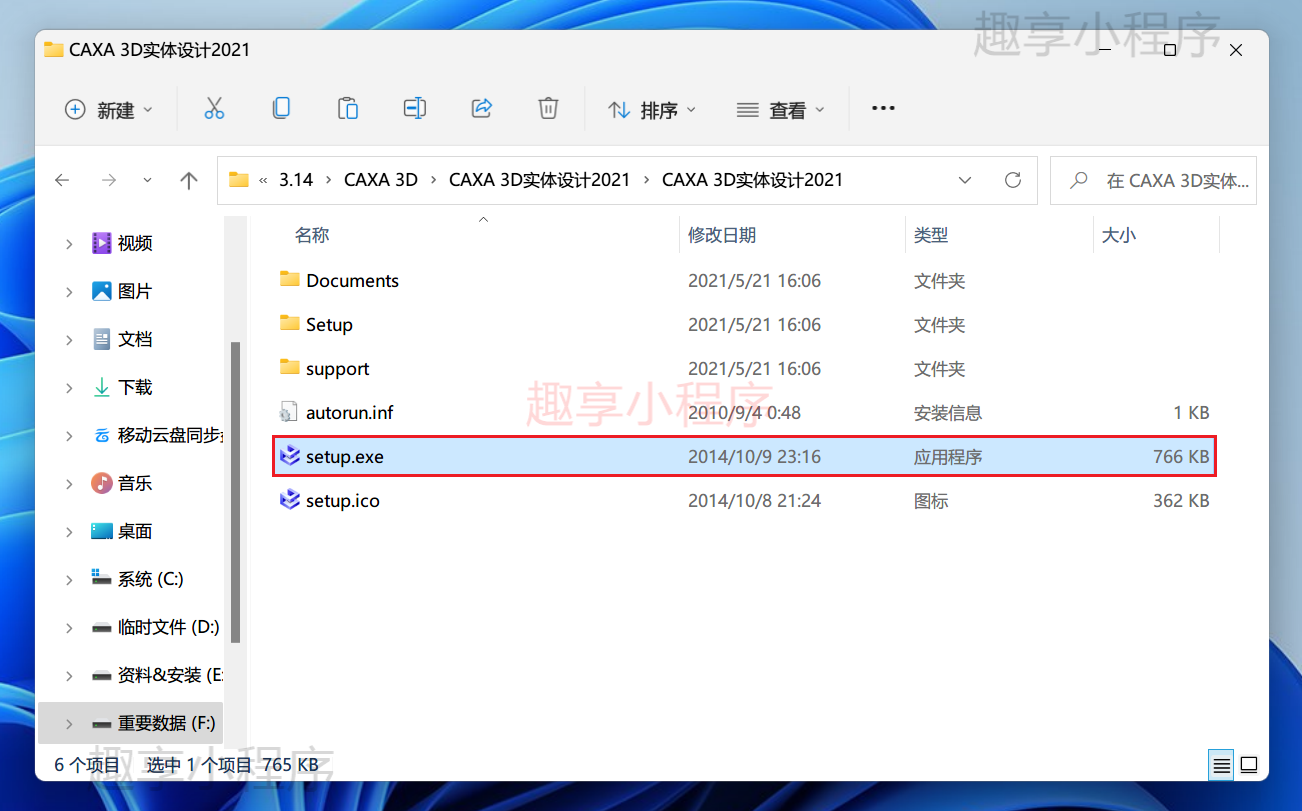Expand the 临时文件 (D:) drive node
The image size is (1302, 811).
click(69, 627)
